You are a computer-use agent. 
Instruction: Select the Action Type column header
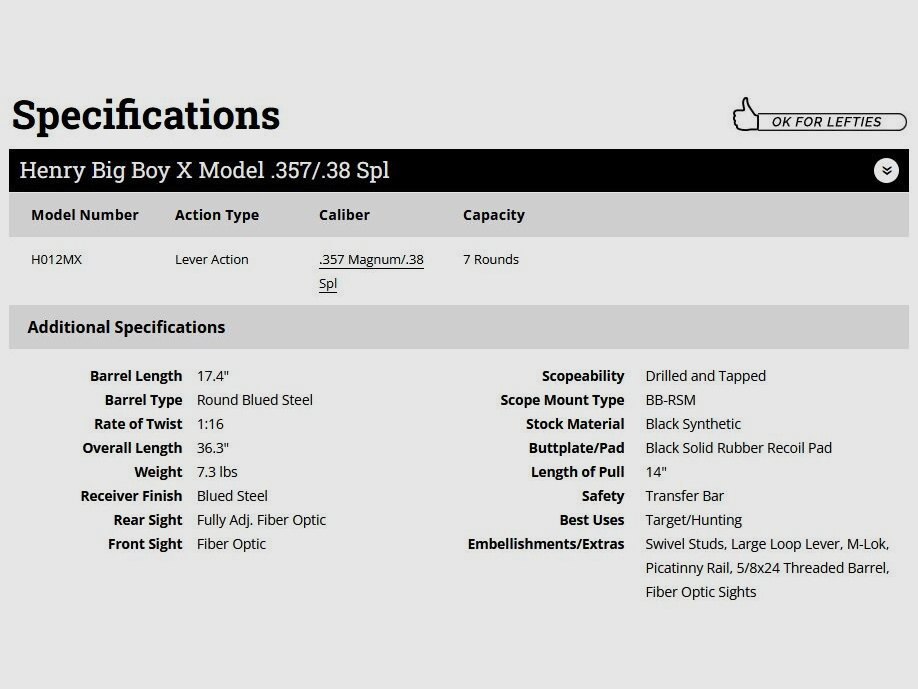pos(217,215)
